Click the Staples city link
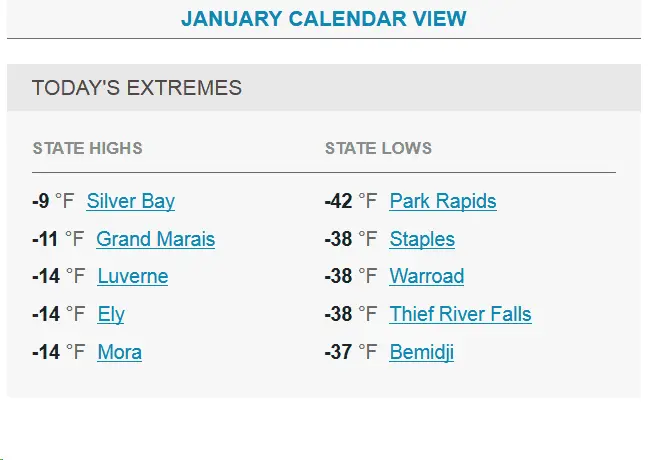Screen dimensions: 648x460 coord(422,239)
